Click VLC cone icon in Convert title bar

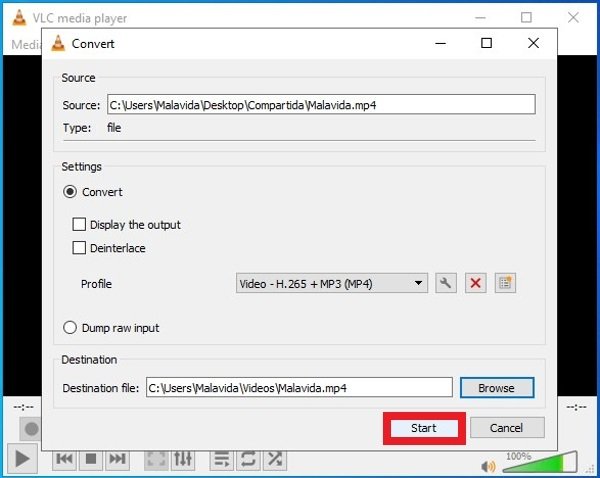pos(58,43)
